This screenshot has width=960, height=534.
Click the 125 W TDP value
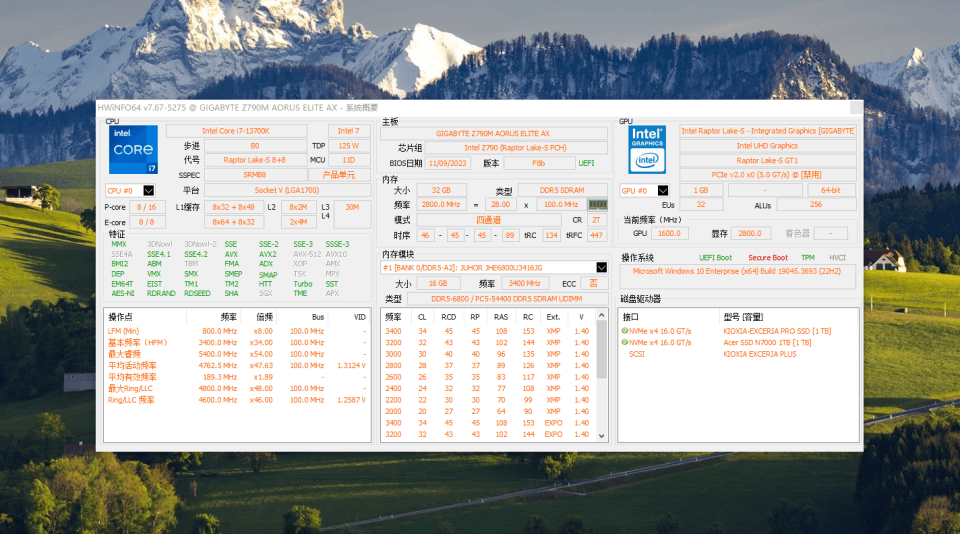[x=348, y=146]
